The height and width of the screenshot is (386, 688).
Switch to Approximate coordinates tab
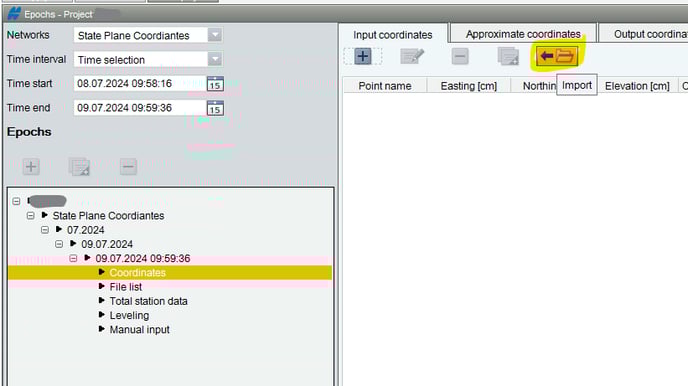click(523, 34)
